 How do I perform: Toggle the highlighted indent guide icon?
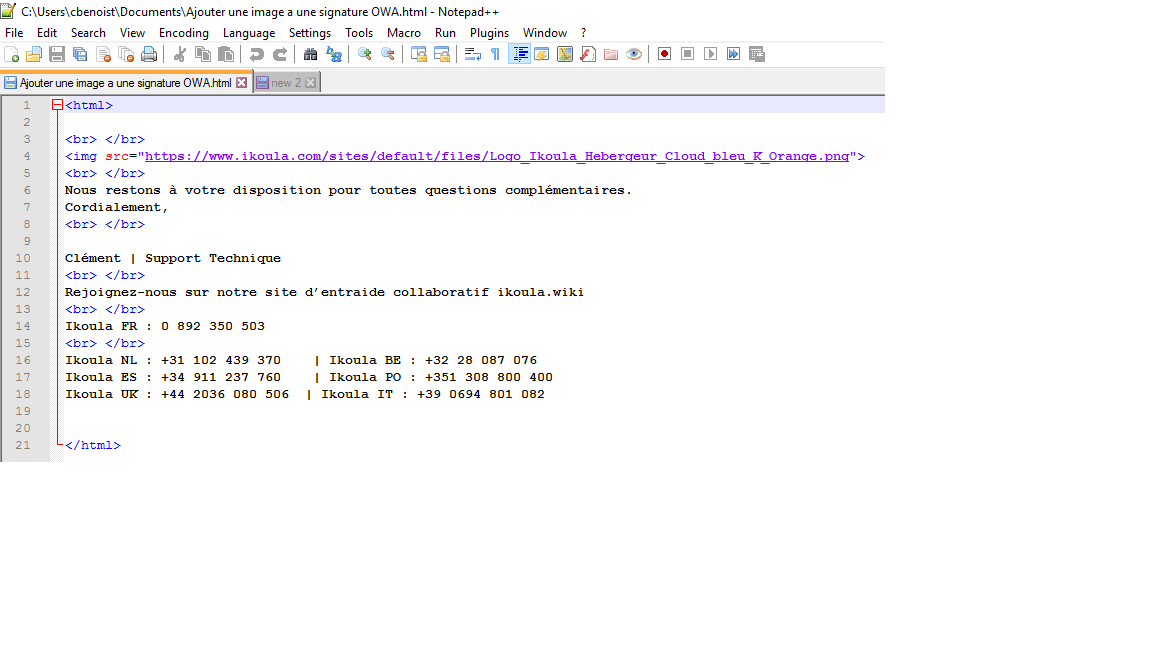519,54
